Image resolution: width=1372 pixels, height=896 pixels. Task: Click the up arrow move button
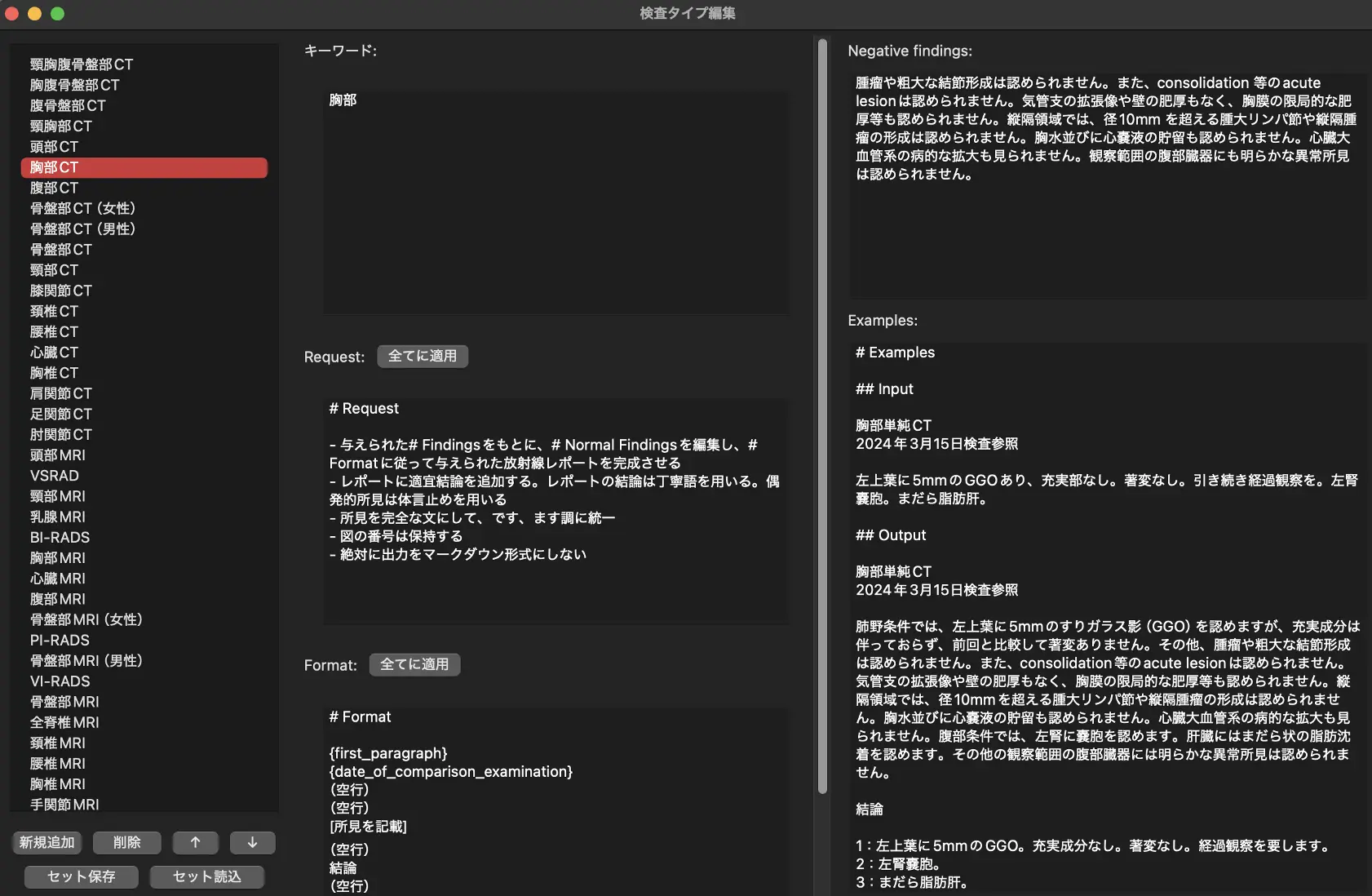[195, 842]
